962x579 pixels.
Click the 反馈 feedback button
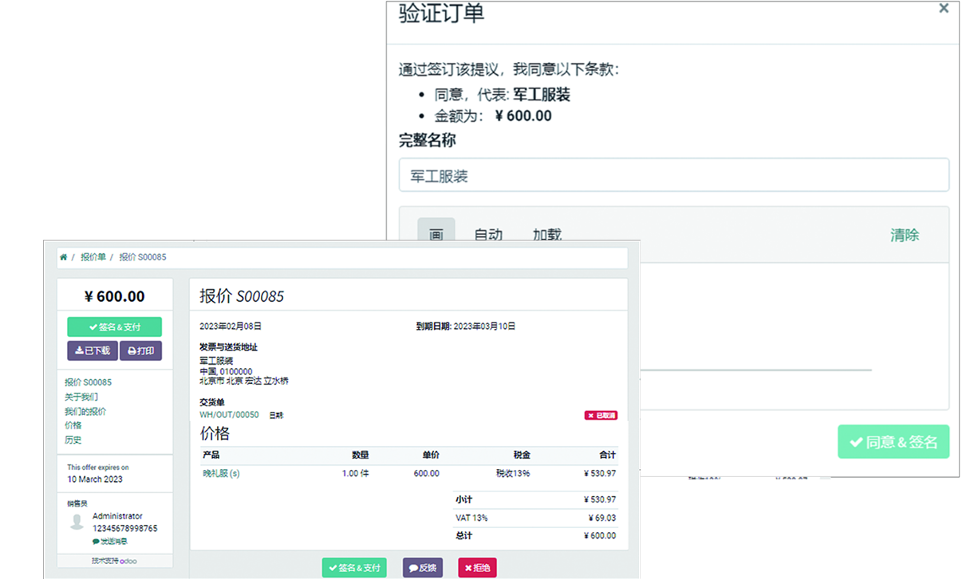(422, 568)
